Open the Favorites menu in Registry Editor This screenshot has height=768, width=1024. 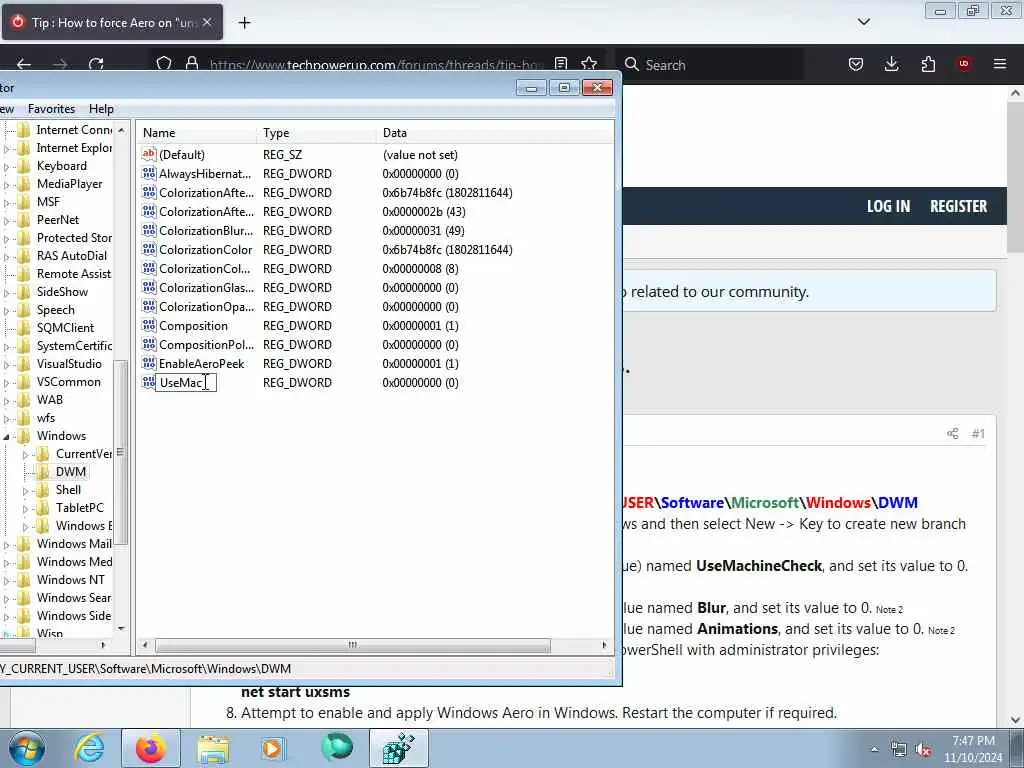[x=51, y=109]
